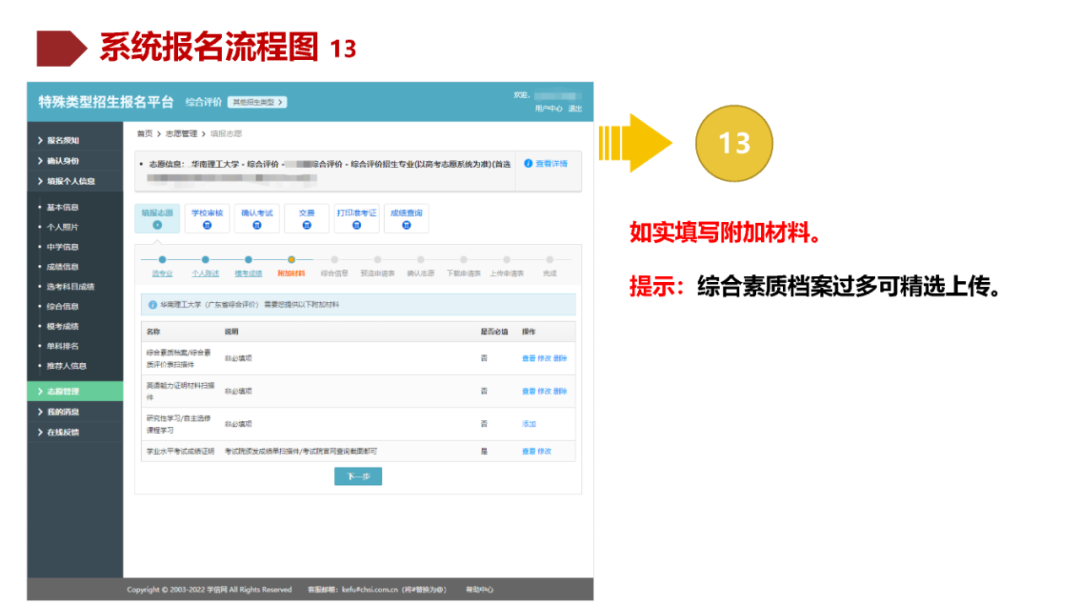Click the orange 附加材料 step dot
1080x607 pixels.
pos(291,258)
